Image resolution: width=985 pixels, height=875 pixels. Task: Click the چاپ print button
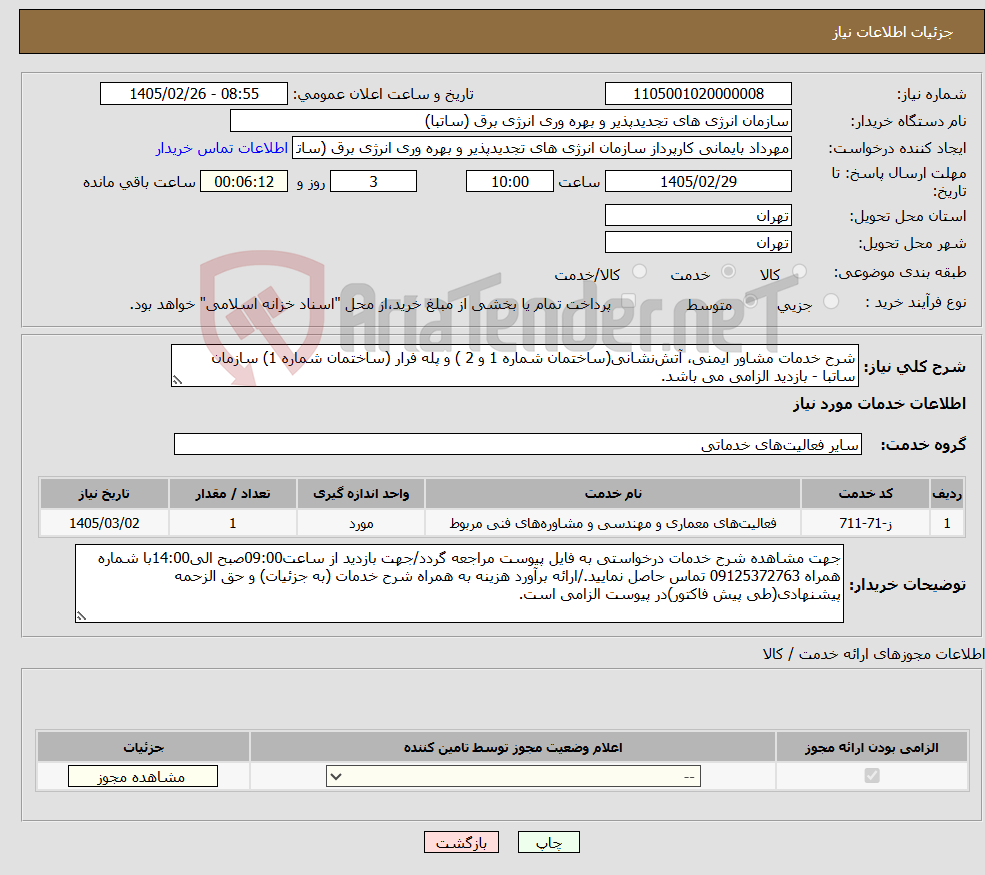coord(548,842)
